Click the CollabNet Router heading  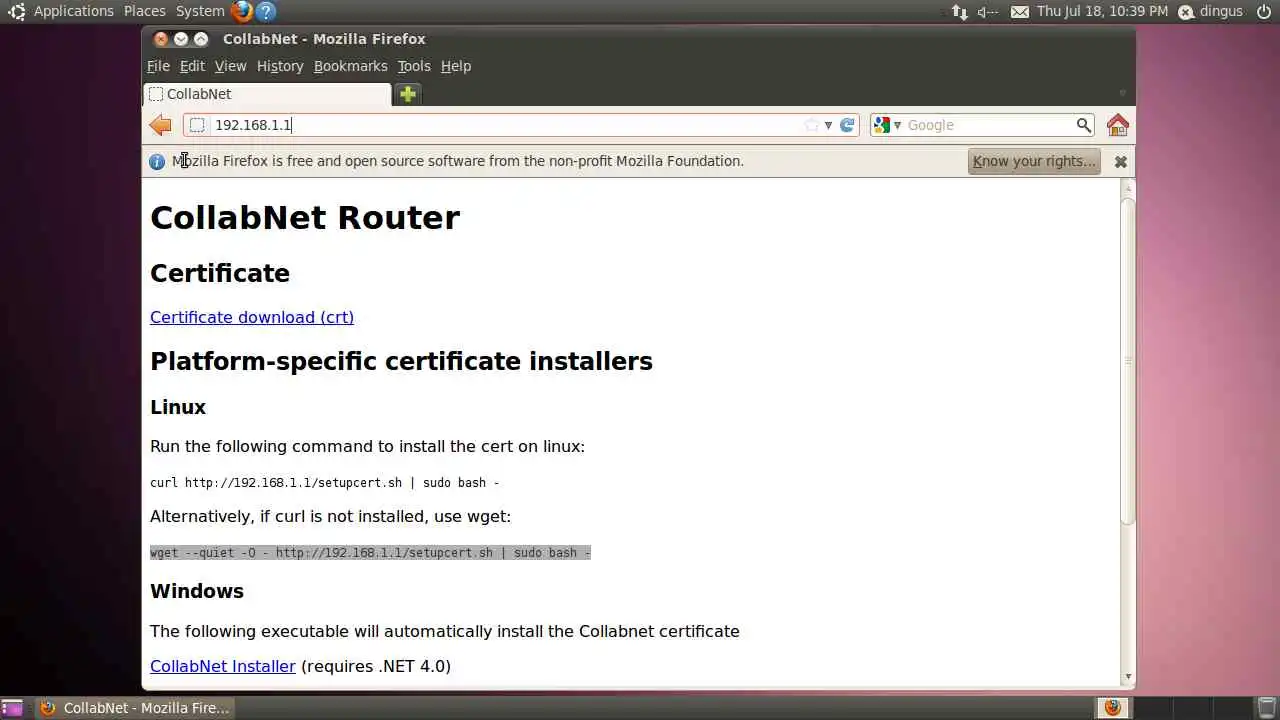tap(305, 218)
